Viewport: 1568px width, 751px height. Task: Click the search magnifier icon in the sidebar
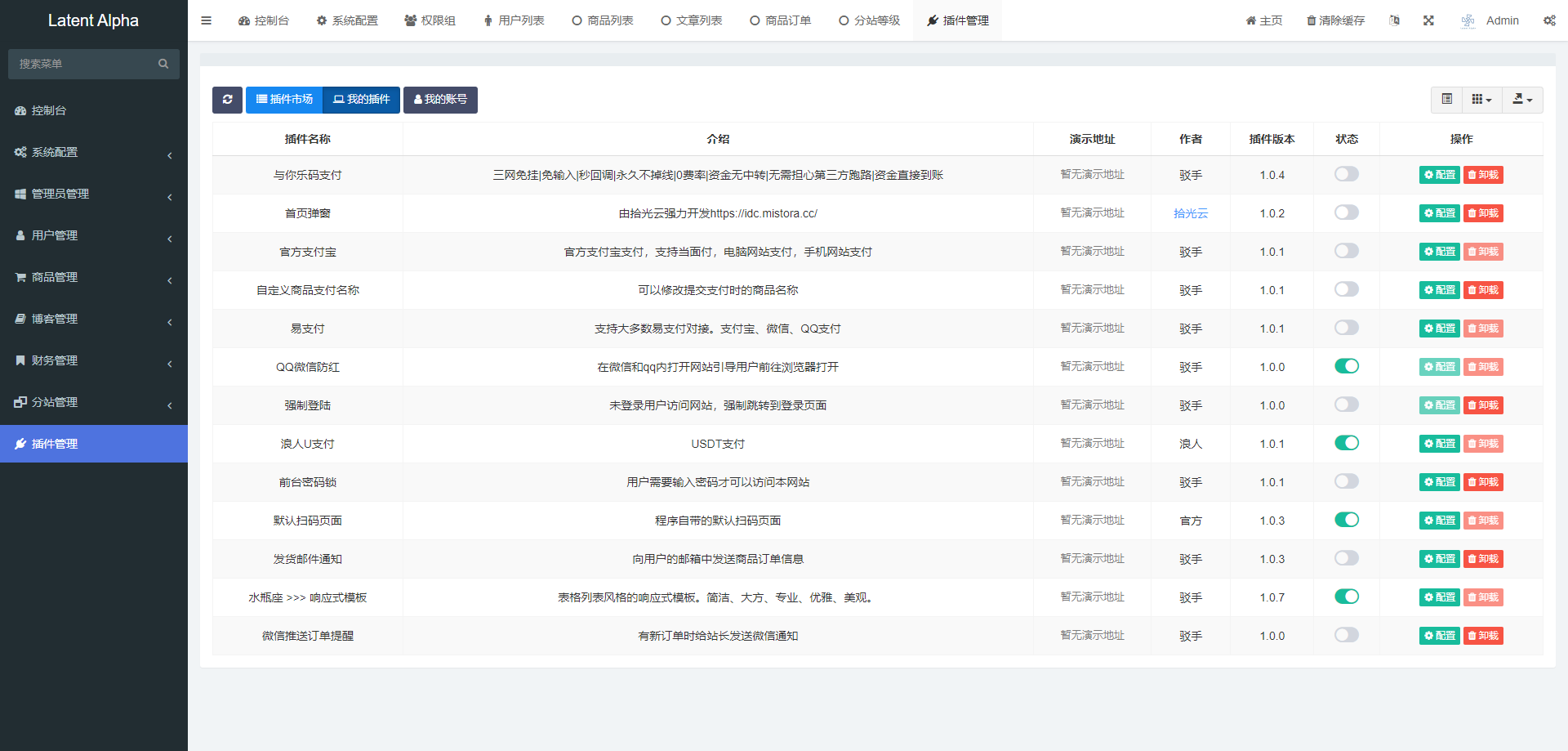coord(163,64)
